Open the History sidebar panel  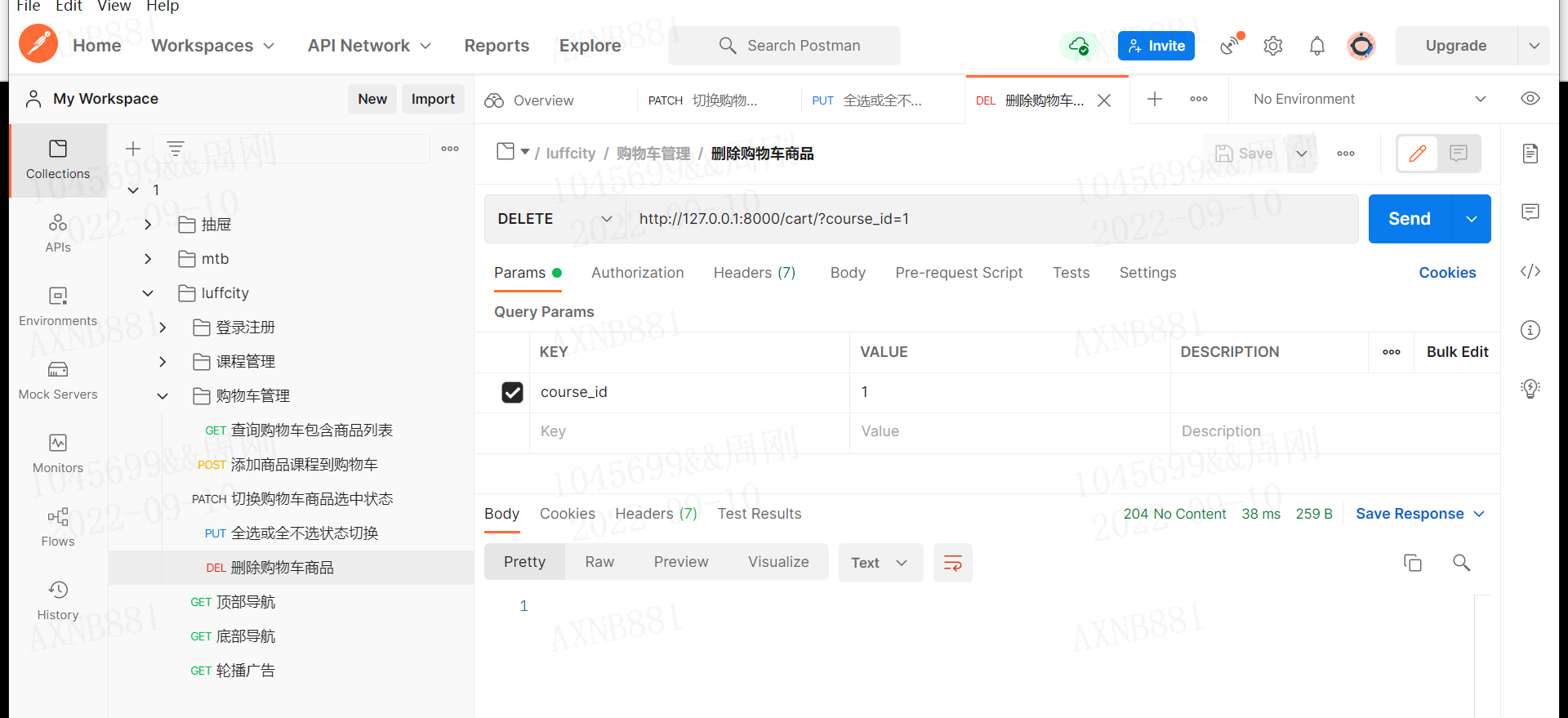58,601
